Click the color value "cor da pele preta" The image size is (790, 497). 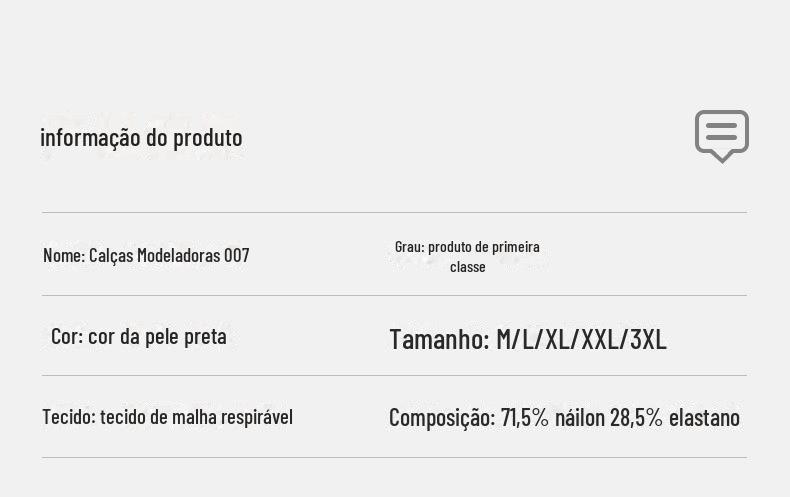click(157, 336)
